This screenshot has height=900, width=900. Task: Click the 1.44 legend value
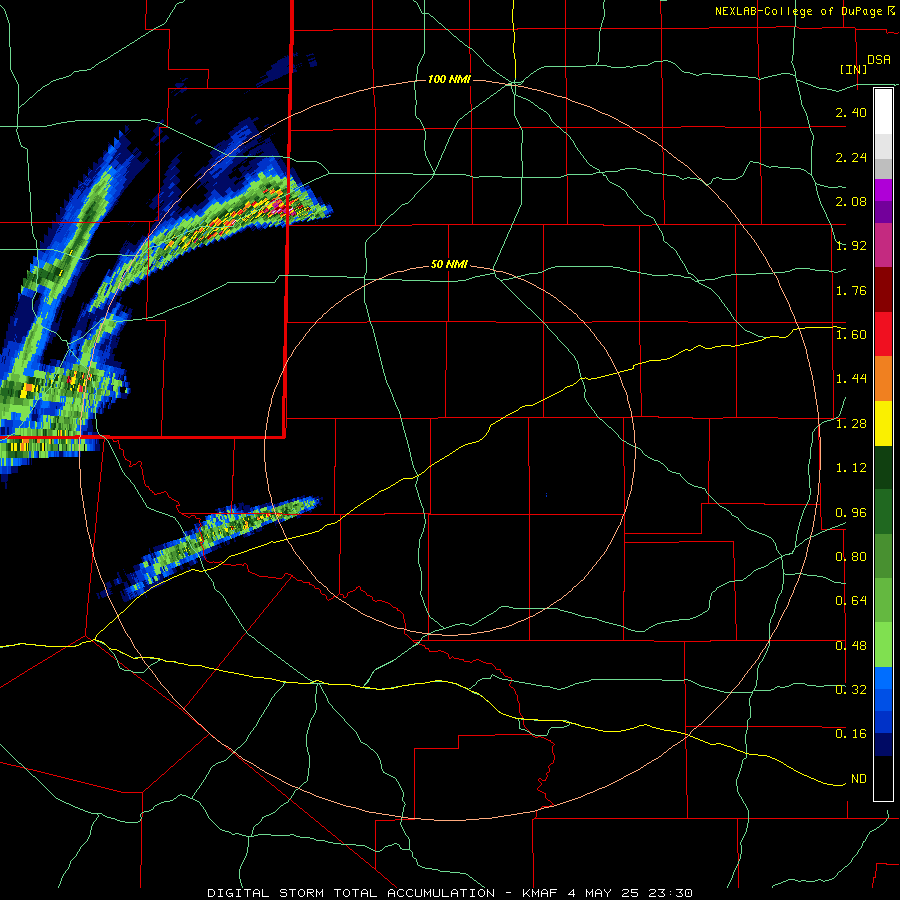pos(851,379)
